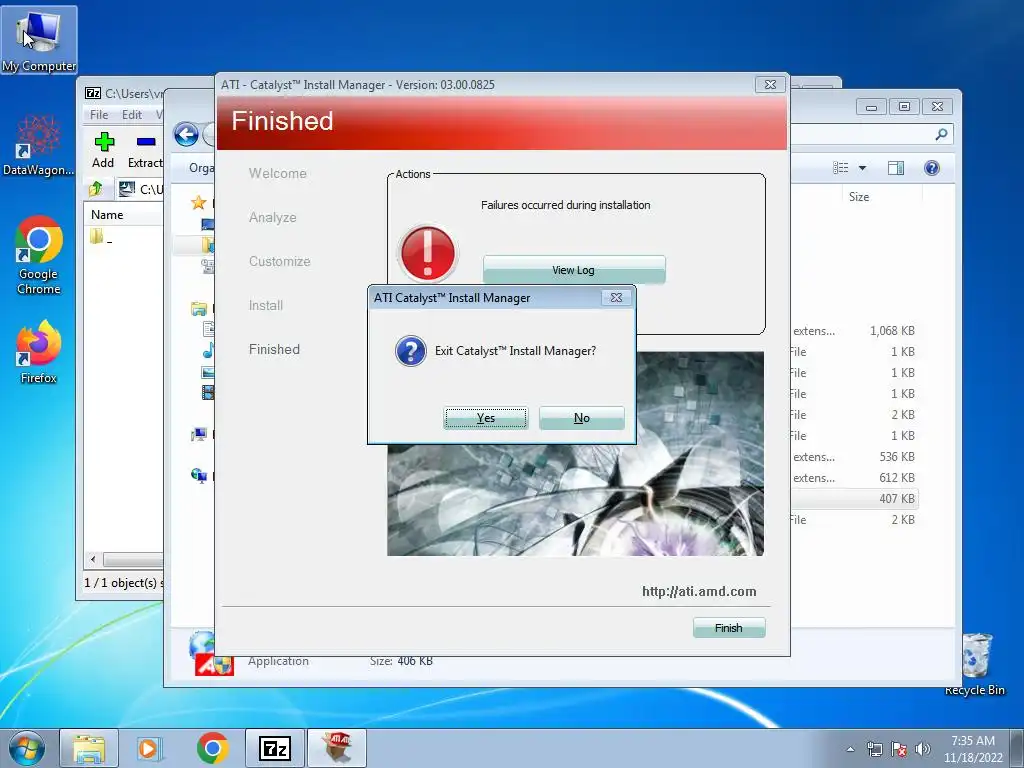The image size is (1024, 768).
Task: Open Chrome from the taskbar
Action: tap(212, 748)
